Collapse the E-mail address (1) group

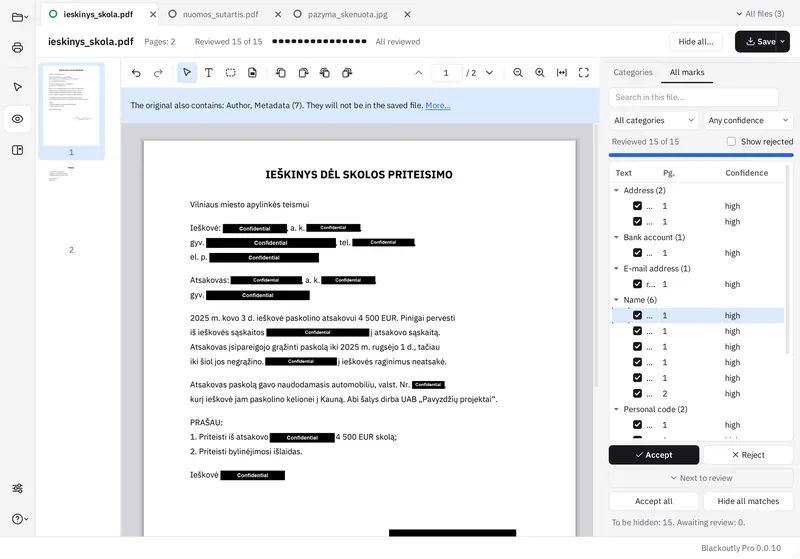616,268
